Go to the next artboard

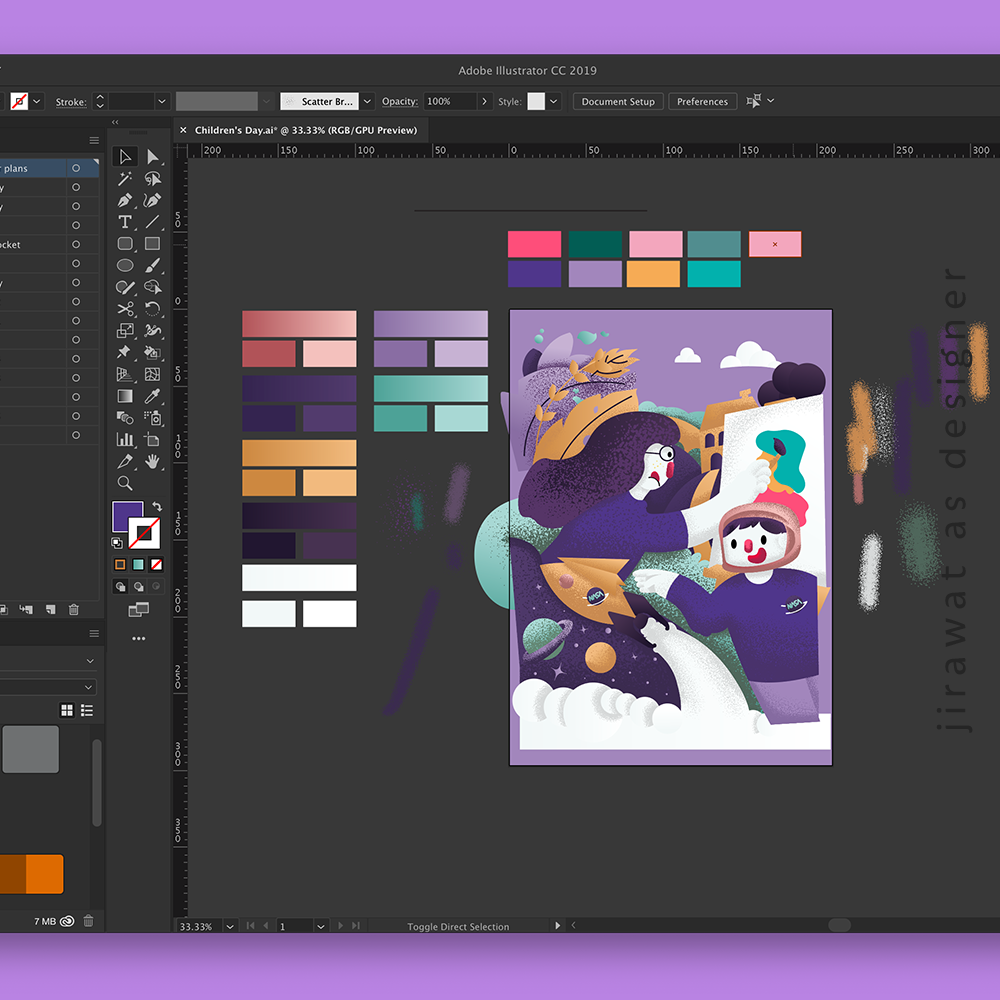(341, 925)
